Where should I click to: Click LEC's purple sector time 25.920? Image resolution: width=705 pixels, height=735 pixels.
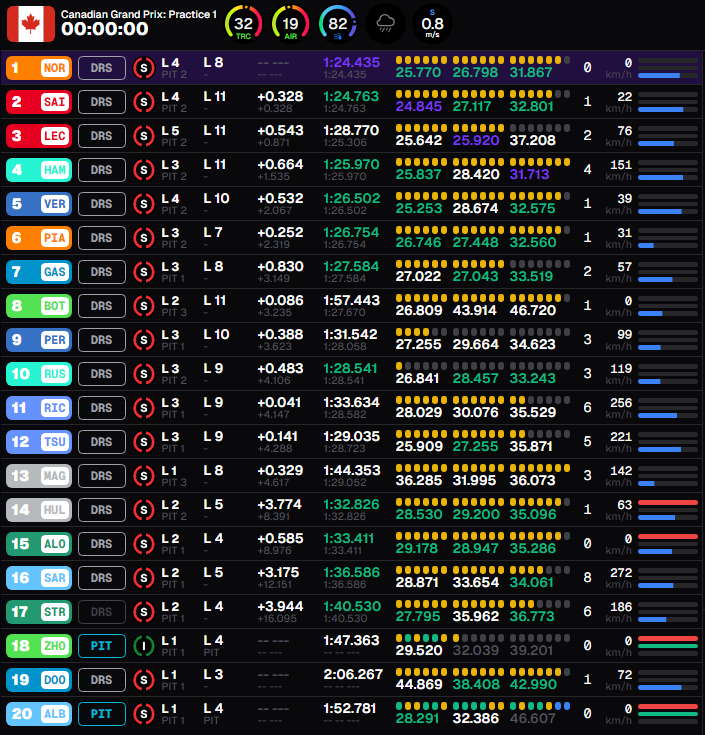click(476, 140)
